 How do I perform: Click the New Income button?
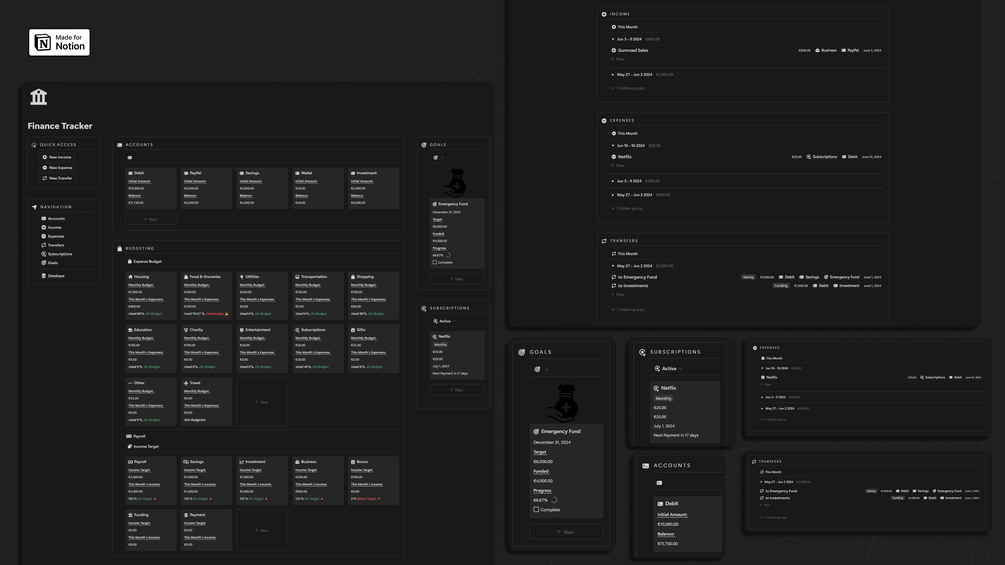click(57, 157)
